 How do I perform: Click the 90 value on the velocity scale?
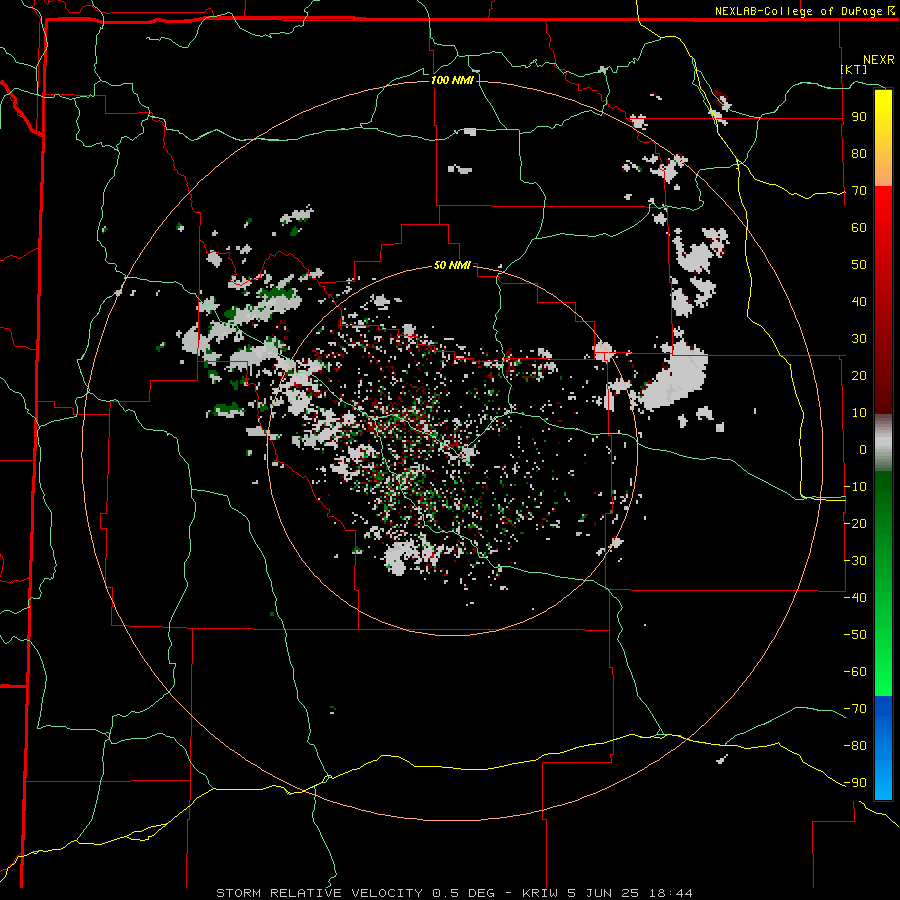point(859,117)
